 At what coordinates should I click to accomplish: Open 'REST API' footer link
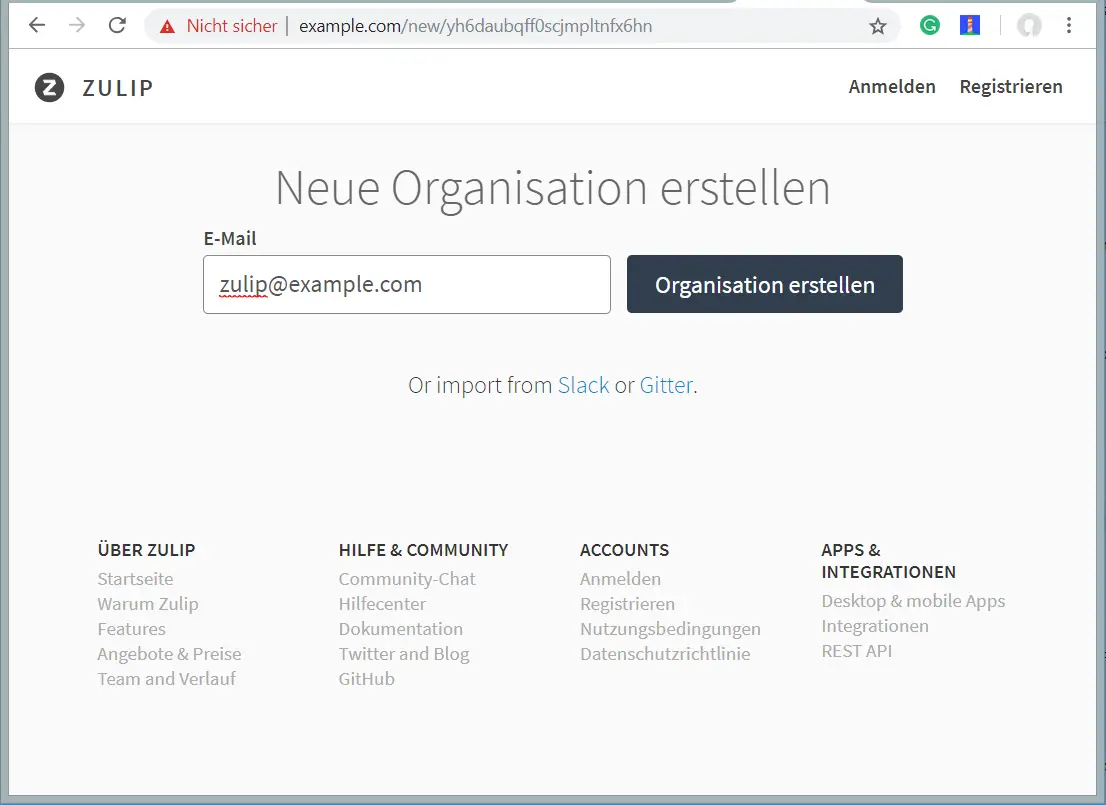[x=857, y=651]
